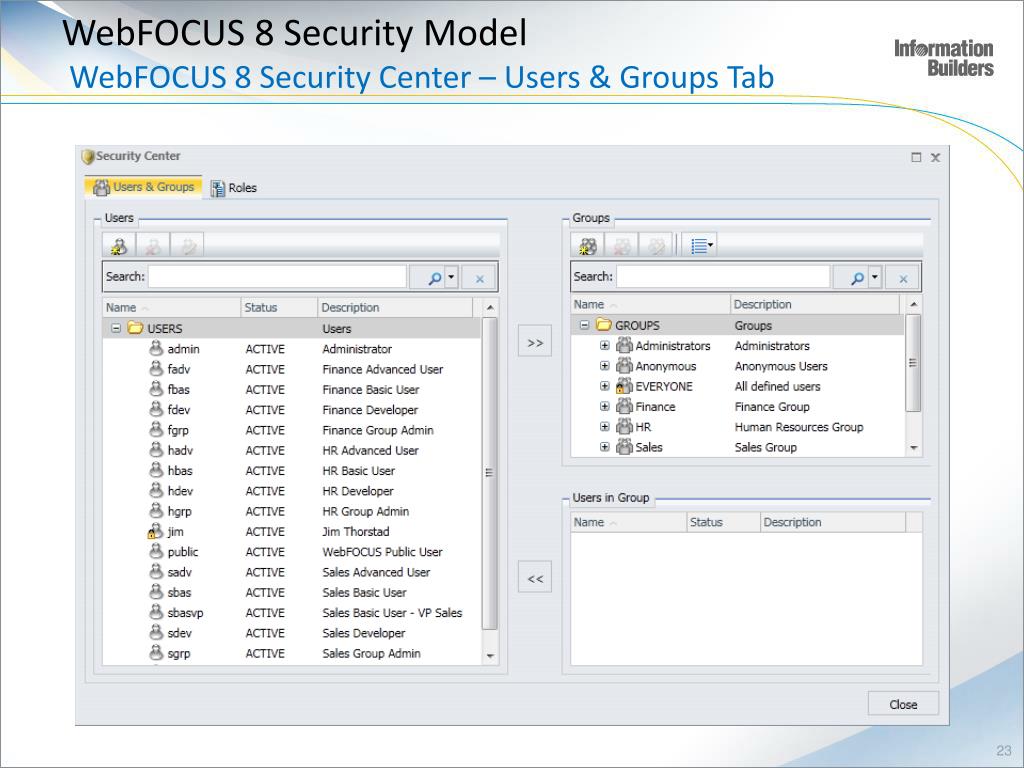
Task: Click the user icon beside public
Action: coord(156,551)
